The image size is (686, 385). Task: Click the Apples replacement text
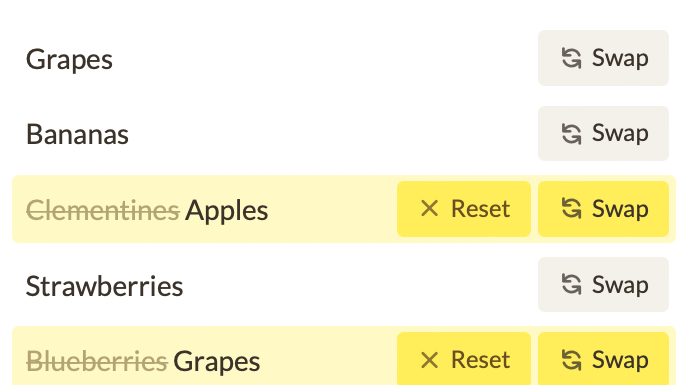(227, 211)
